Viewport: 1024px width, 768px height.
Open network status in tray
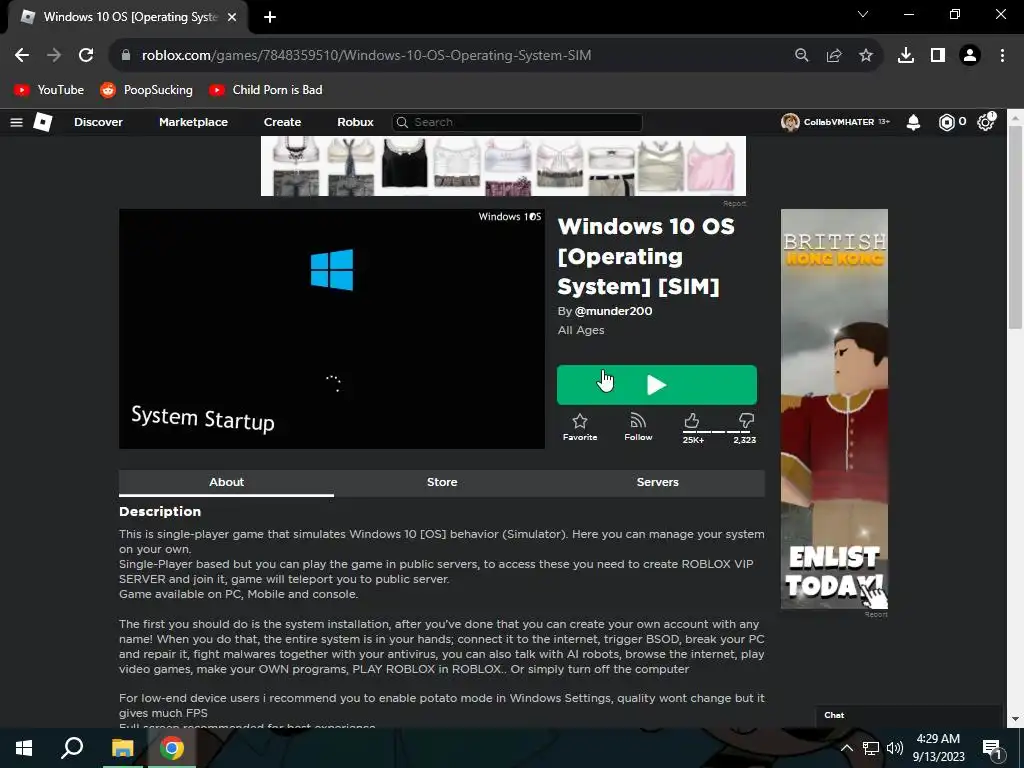coord(871,748)
